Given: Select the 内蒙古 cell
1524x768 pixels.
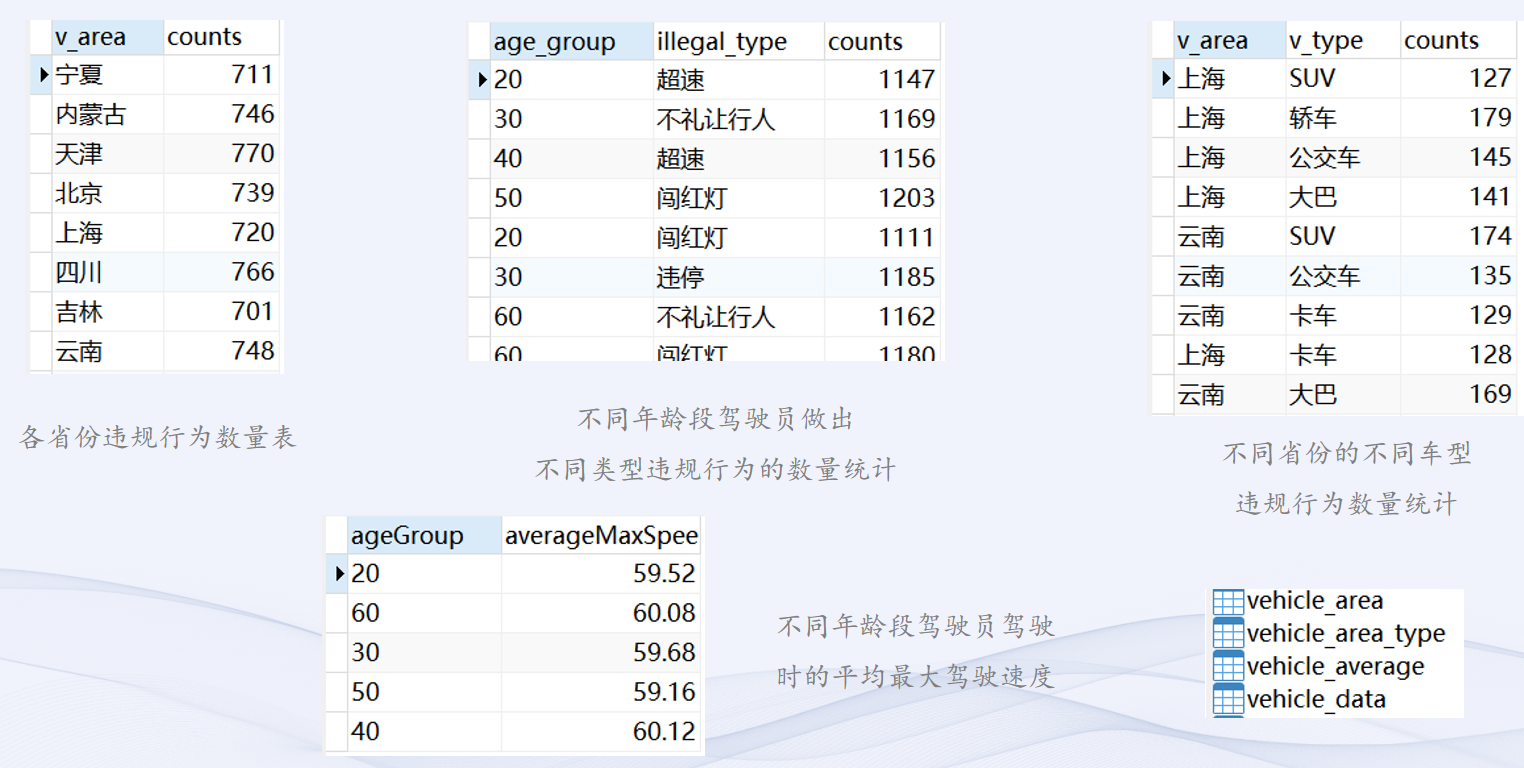Looking at the screenshot, I should tap(107, 114).
